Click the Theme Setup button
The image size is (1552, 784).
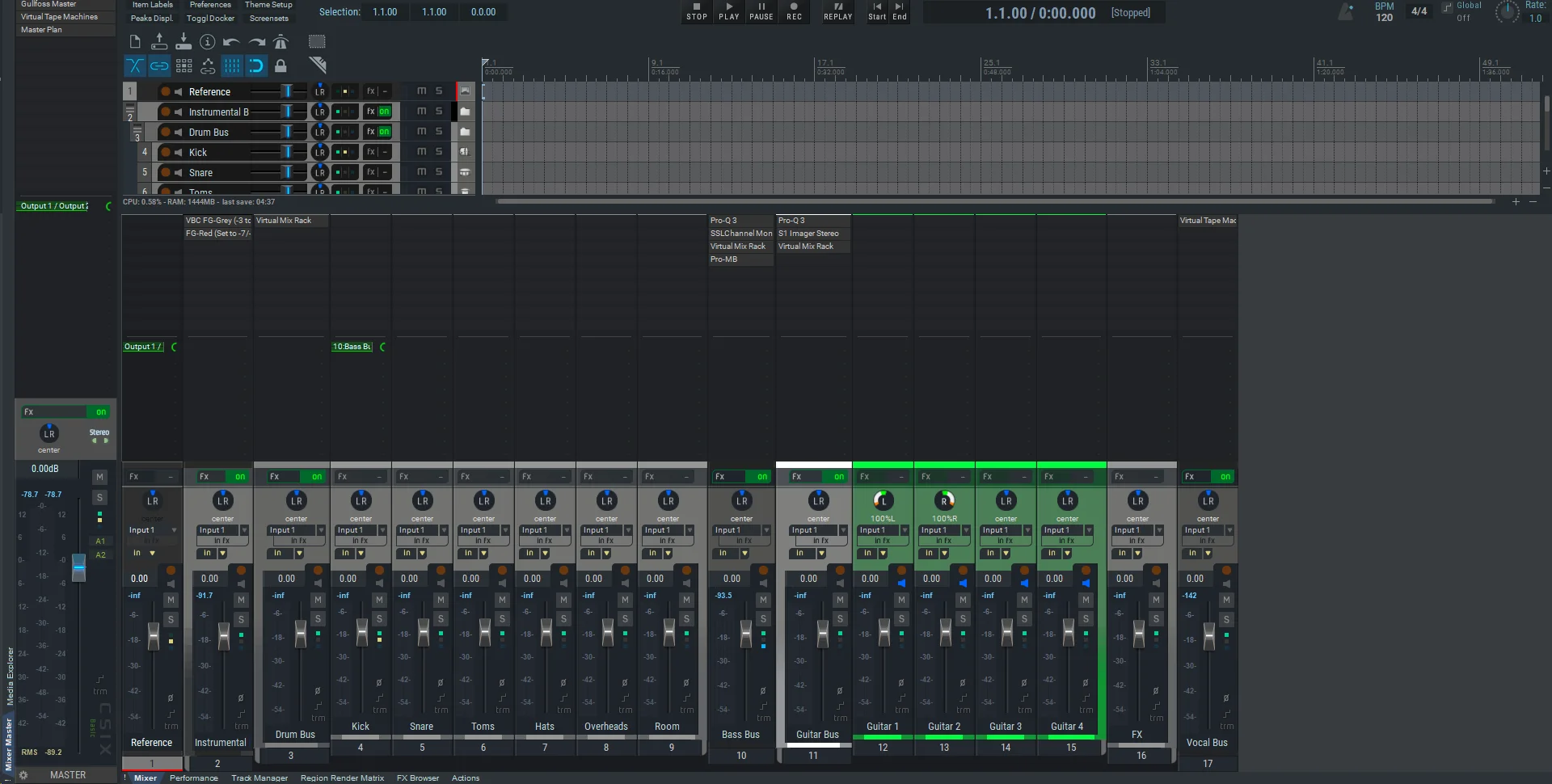(268, 5)
